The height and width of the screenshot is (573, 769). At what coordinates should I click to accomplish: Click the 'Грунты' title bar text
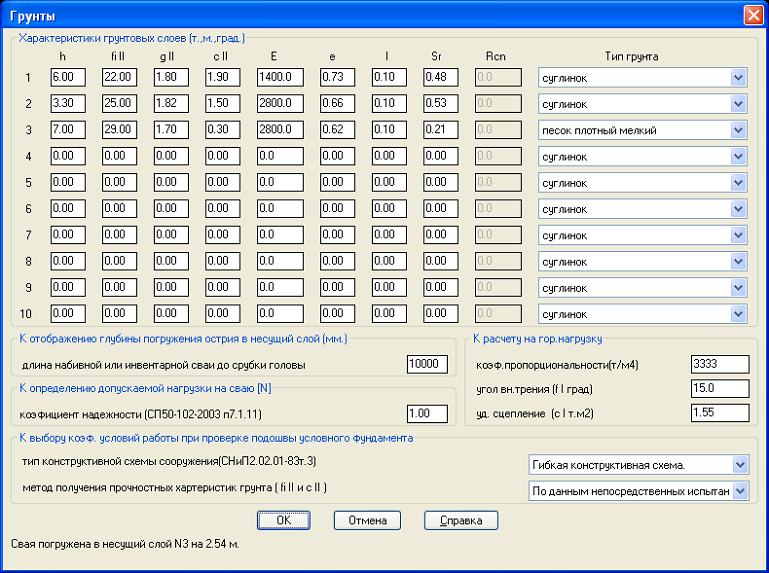[32, 16]
